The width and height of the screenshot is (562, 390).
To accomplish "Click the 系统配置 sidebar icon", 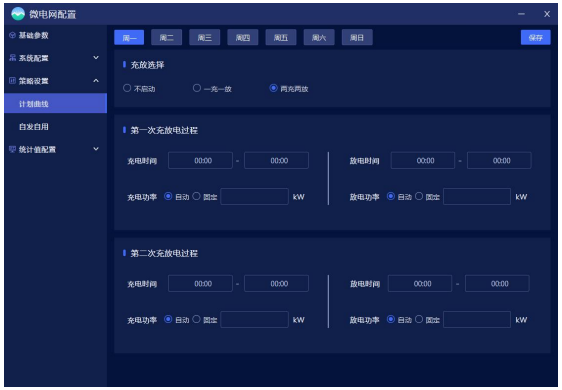I will click(13, 58).
